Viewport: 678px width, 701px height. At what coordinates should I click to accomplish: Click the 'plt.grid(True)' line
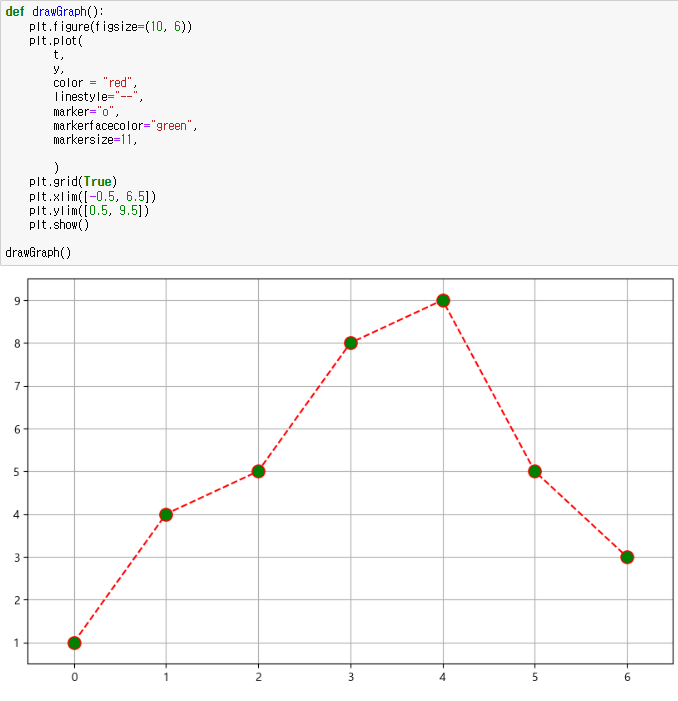(x=73, y=182)
